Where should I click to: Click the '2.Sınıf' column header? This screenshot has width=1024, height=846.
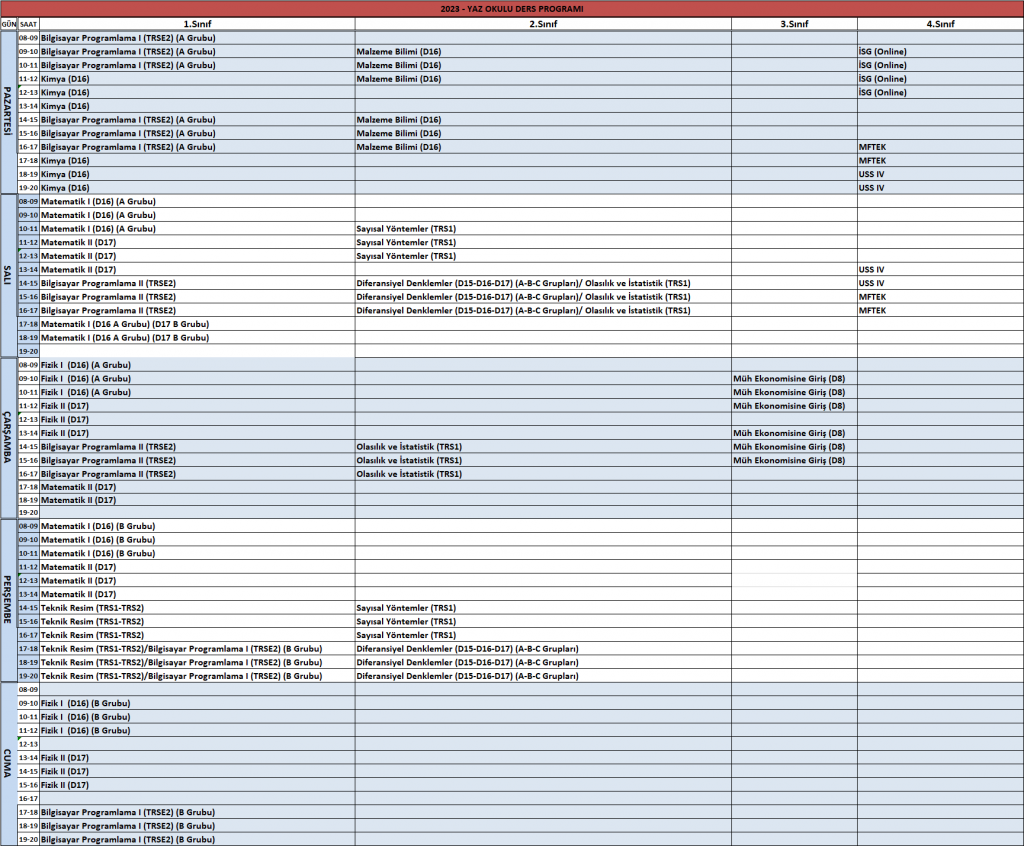[x=542, y=23]
